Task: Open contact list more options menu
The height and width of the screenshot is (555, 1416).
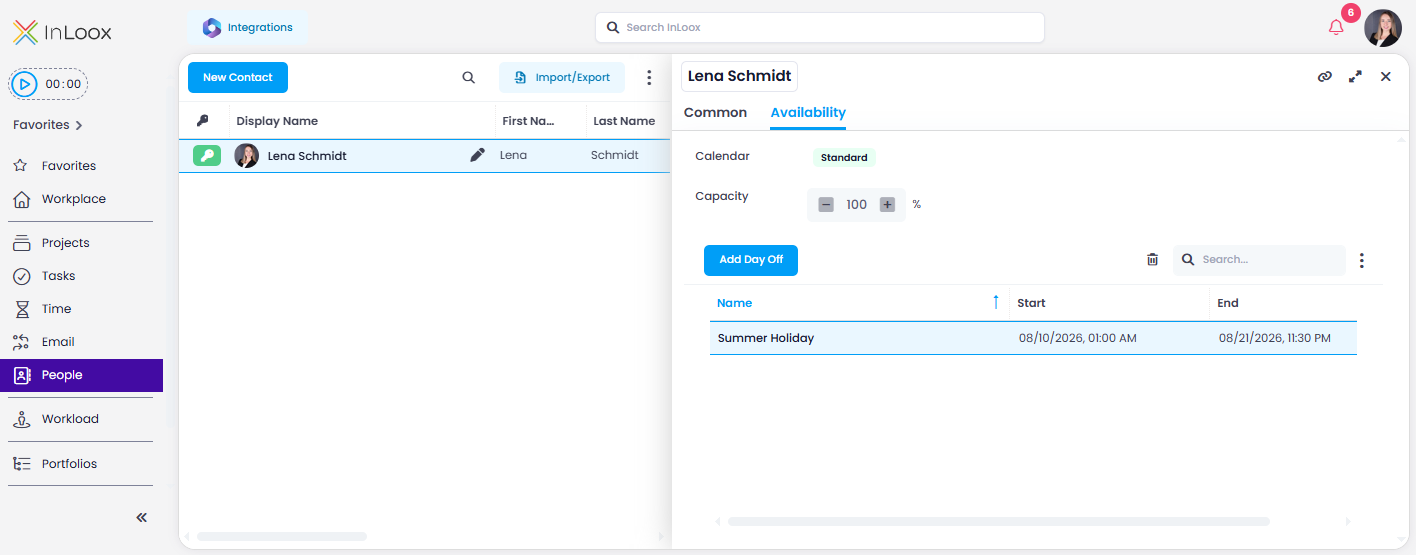Action: (649, 77)
